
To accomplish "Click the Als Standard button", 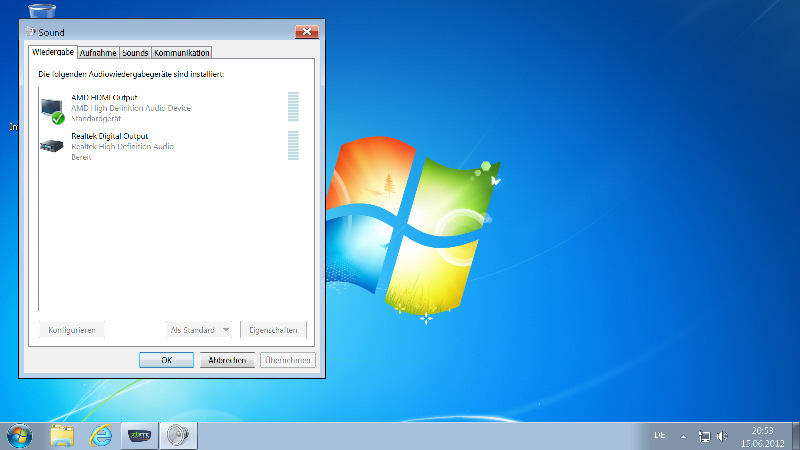I will click(192, 330).
